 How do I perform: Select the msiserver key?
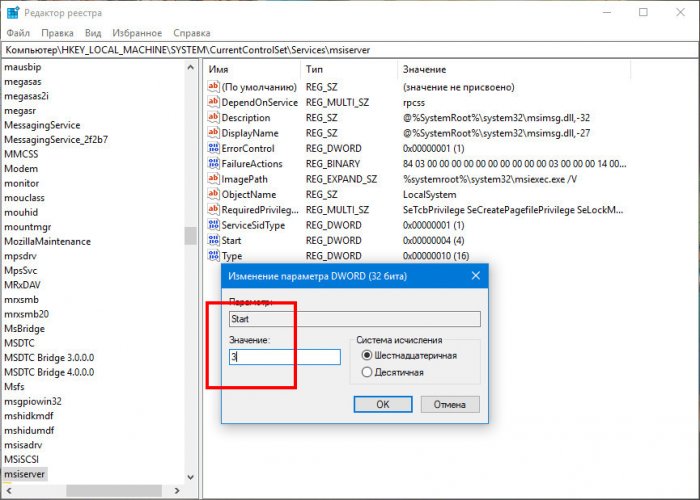(25, 474)
